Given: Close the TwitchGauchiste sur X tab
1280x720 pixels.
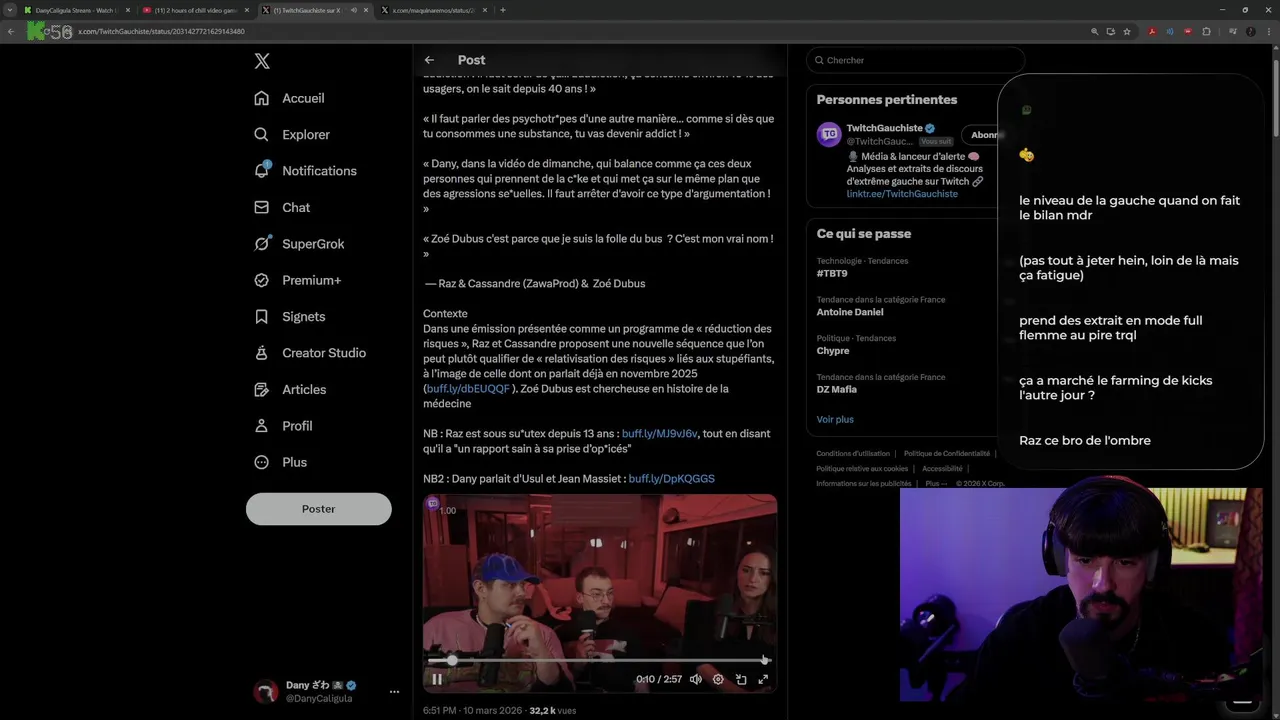Looking at the screenshot, I should click(x=365, y=10).
